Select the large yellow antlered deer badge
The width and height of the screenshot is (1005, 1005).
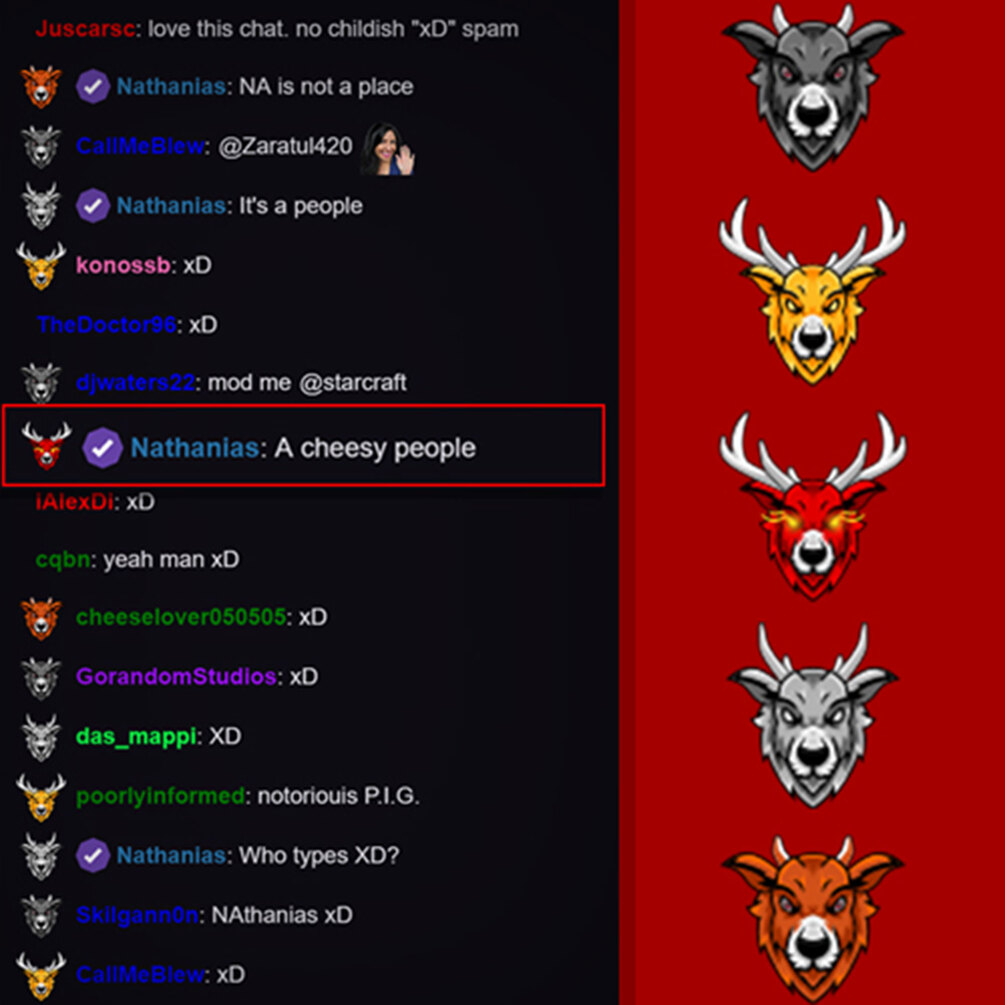coord(813,292)
